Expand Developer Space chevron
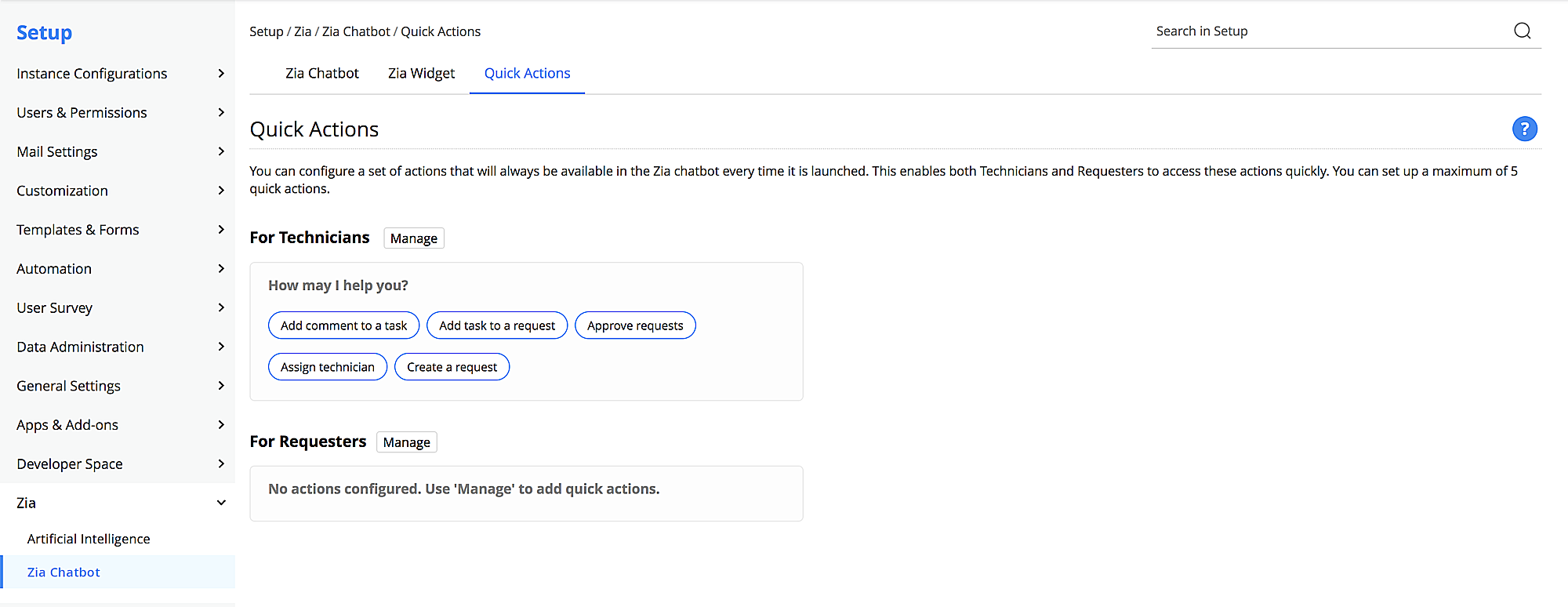This screenshot has width=1568, height=607. (221, 464)
